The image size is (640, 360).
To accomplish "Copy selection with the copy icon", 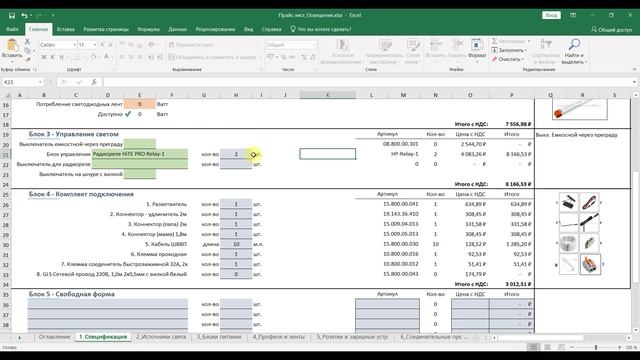I will pyautogui.click(x=27, y=50).
